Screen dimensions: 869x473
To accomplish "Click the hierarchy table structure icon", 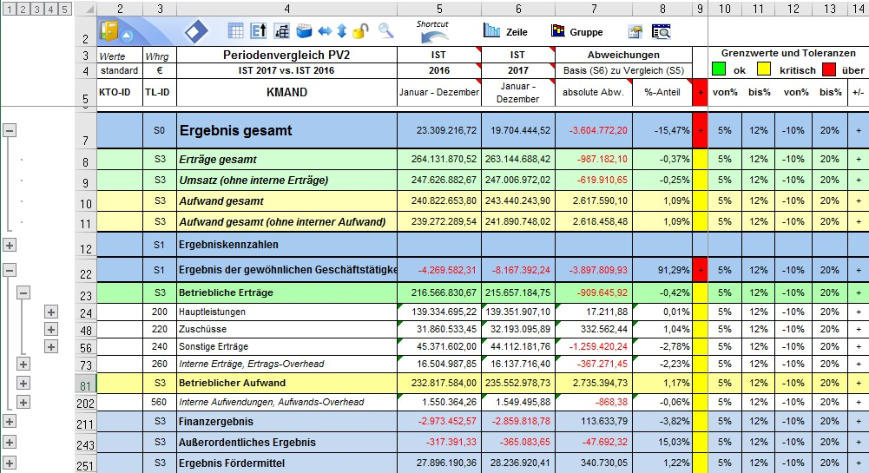I will click(282, 31).
